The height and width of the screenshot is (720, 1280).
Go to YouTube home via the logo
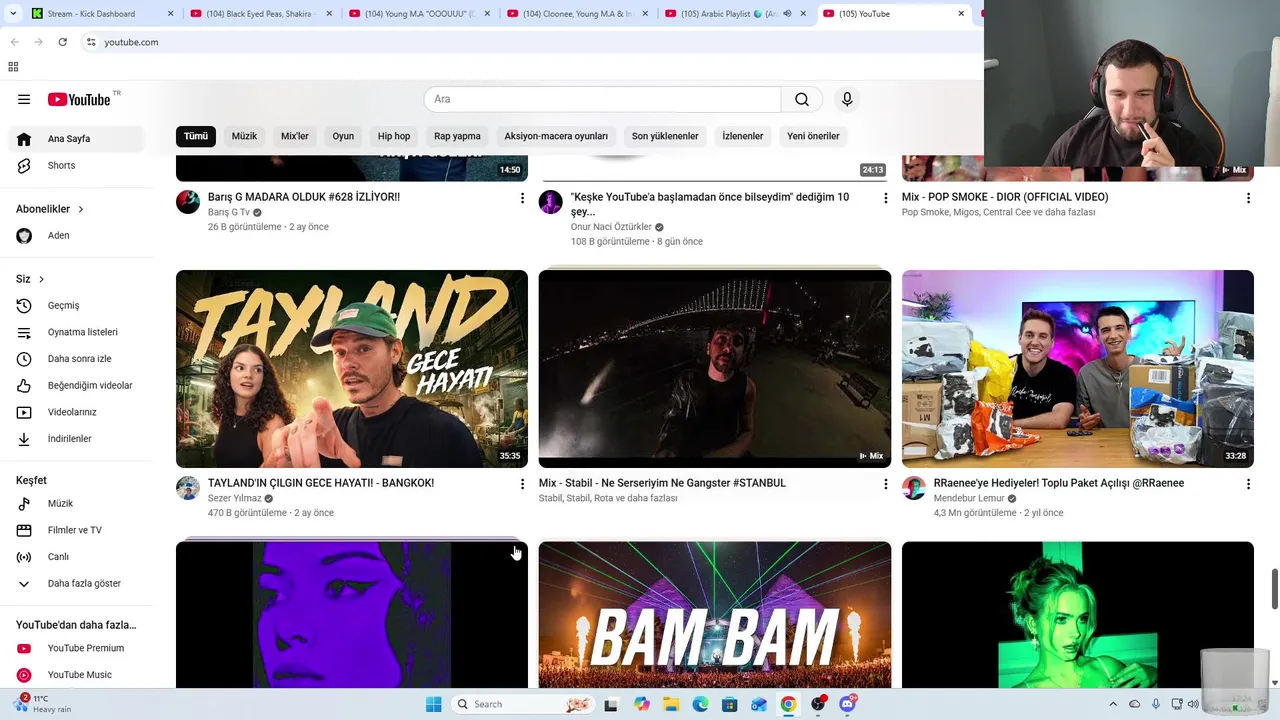(x=79, y=99)
